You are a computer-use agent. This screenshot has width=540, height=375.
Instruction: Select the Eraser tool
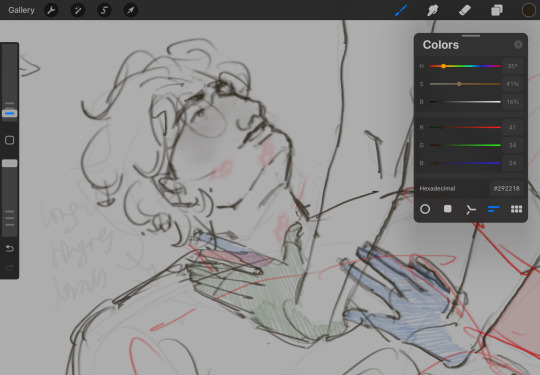click(x=465, y=10)
